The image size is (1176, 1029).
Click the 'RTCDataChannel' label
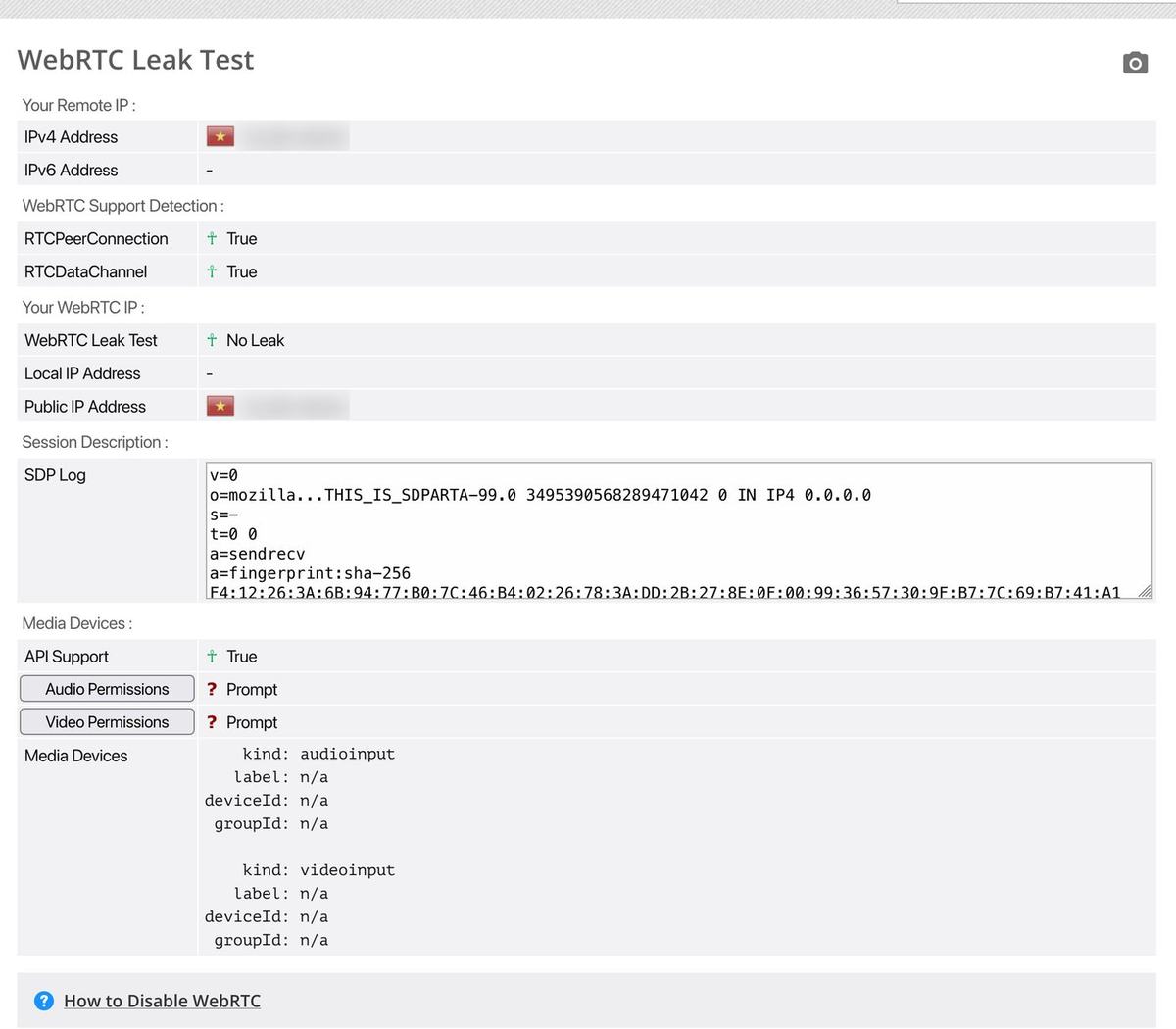pos(85,271)
